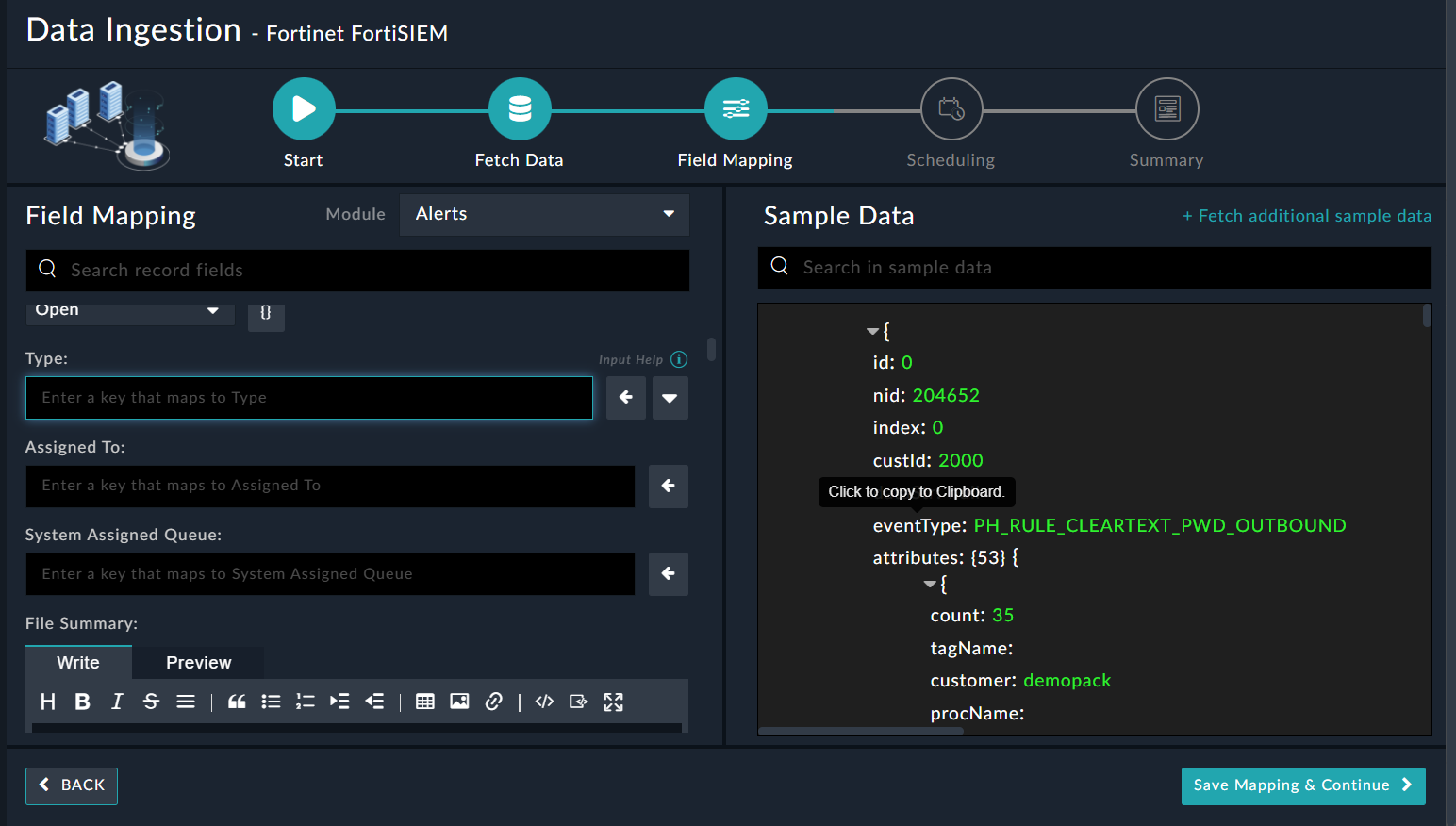Apply strikethrough formatting in editor toolbar

pyautogui.click(x=151, y=702)
